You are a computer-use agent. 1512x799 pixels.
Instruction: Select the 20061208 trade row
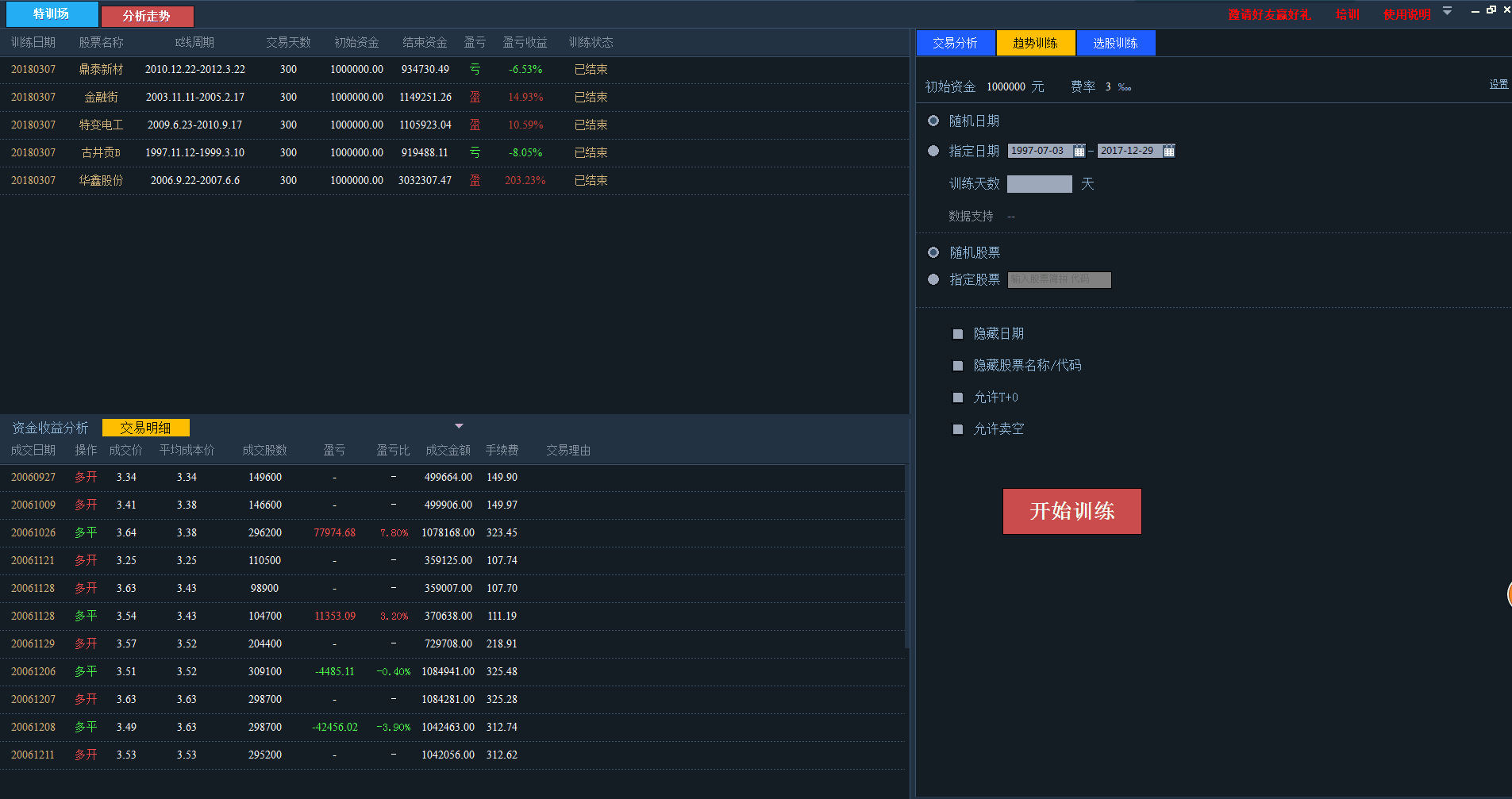click(x=452, y=728)
